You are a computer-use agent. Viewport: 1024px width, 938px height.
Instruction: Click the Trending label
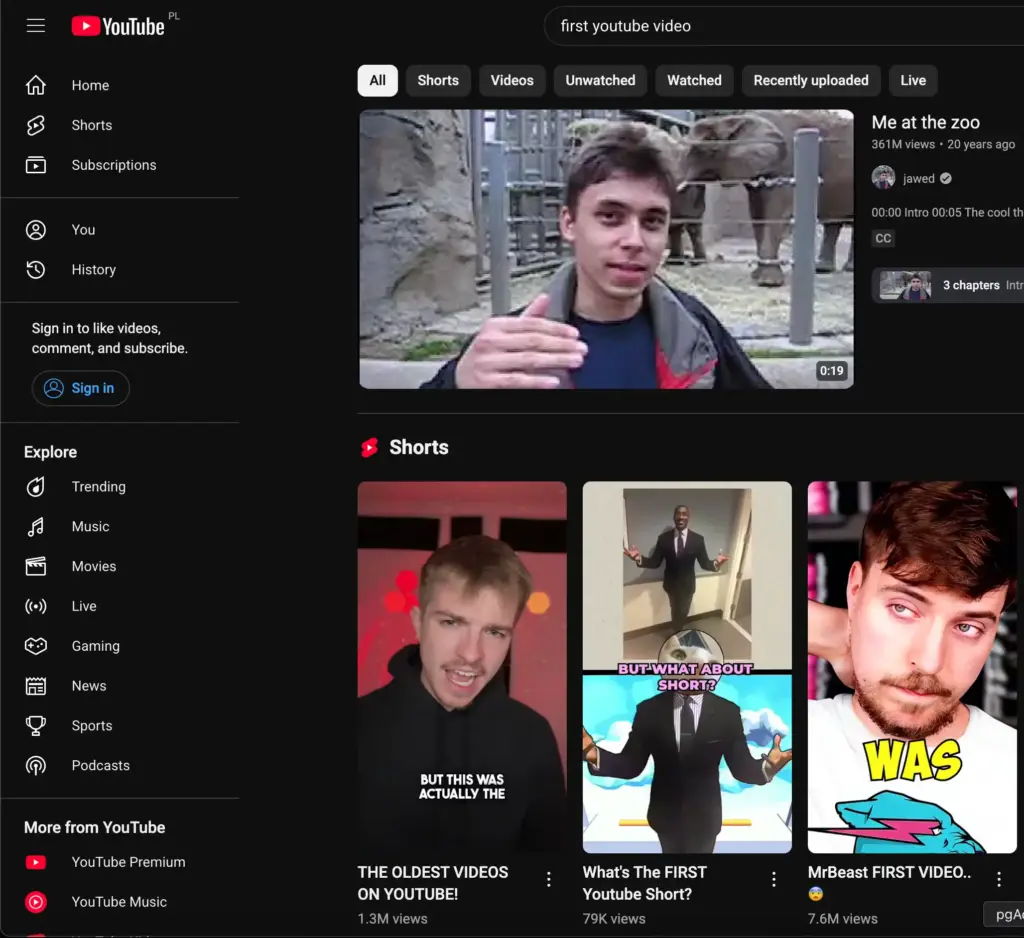[x=99, y=487]
